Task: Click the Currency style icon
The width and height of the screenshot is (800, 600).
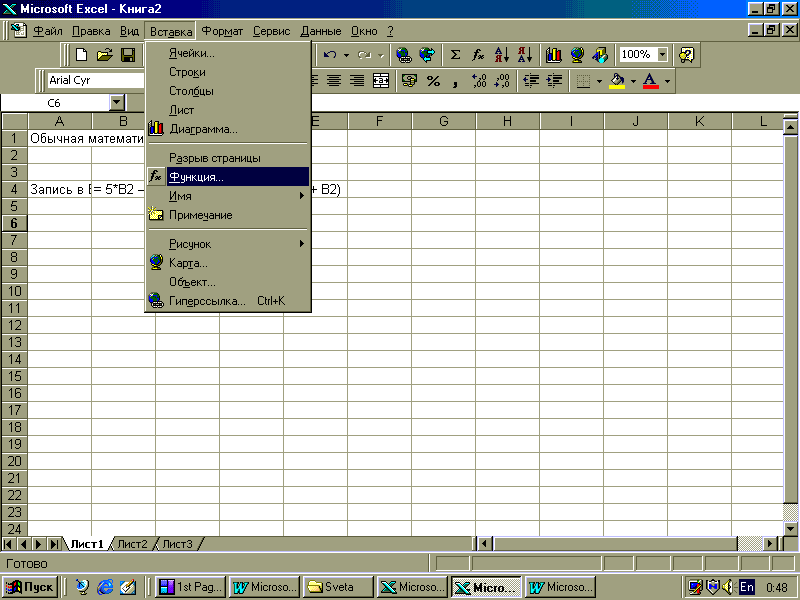Action: [409, 81]
